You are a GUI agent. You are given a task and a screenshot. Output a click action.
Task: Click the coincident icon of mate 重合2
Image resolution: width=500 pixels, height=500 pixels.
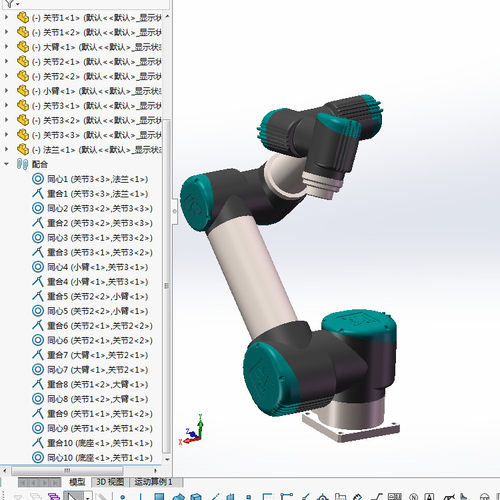(38, 223)
